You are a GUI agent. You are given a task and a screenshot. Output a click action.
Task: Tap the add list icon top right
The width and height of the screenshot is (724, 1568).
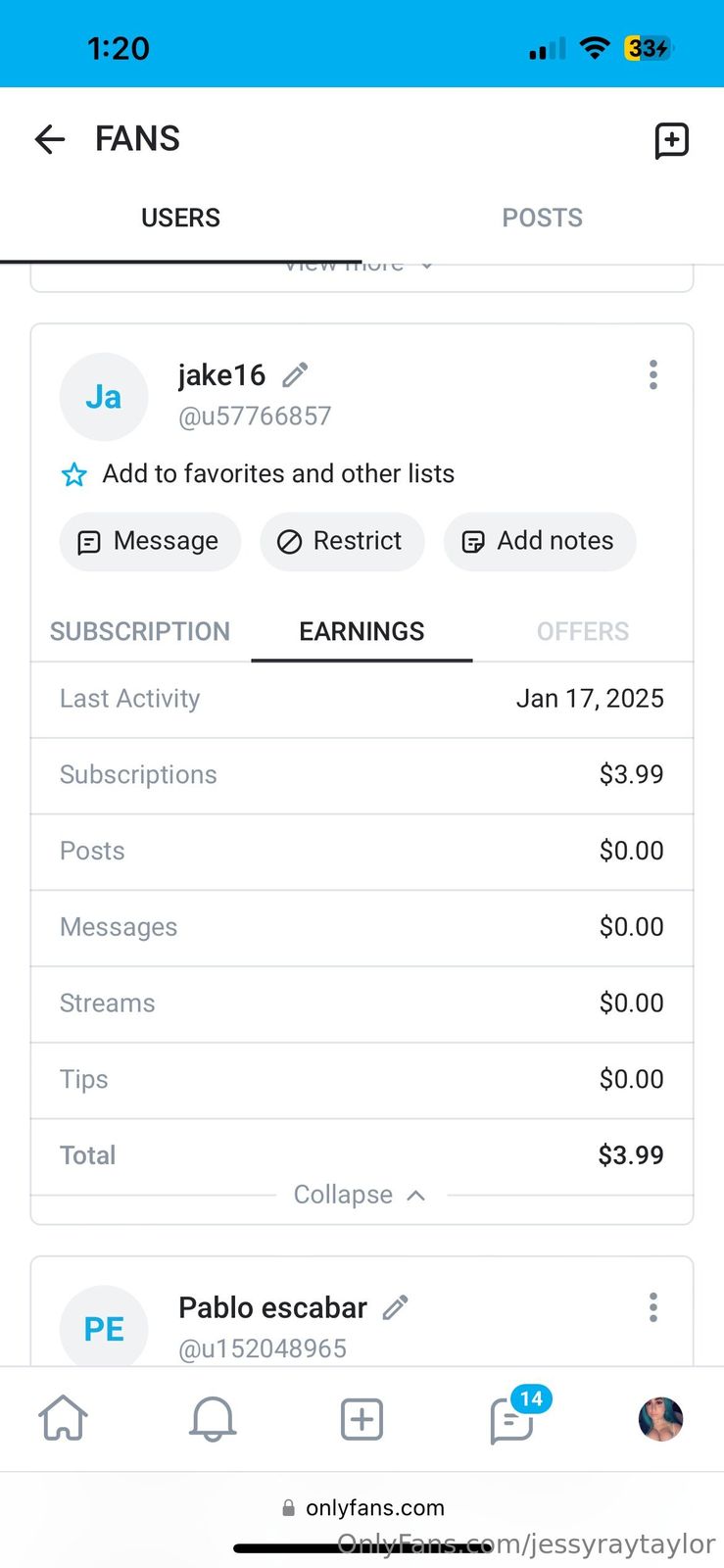pos(671,140)
